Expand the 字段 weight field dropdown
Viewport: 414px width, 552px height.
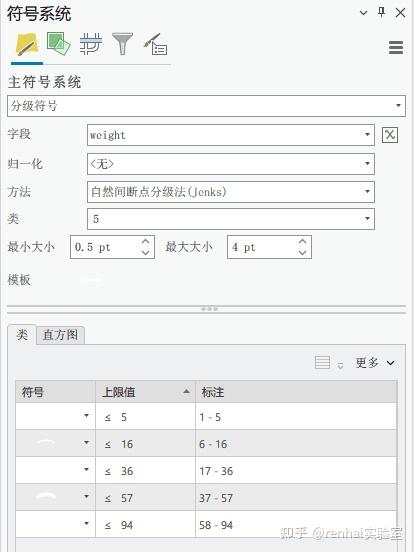click(231, 135)
